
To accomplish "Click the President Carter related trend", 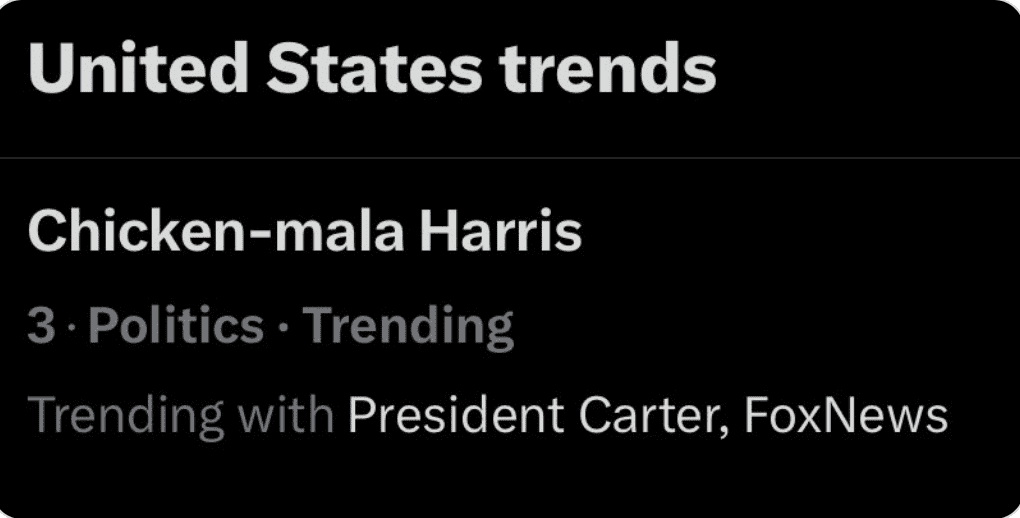I will 532,415.
